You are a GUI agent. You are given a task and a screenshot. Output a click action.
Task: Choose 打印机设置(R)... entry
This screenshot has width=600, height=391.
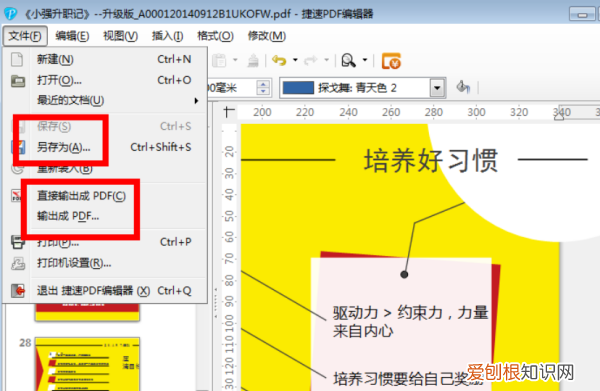pyautogui.click(x=105, y=263)
